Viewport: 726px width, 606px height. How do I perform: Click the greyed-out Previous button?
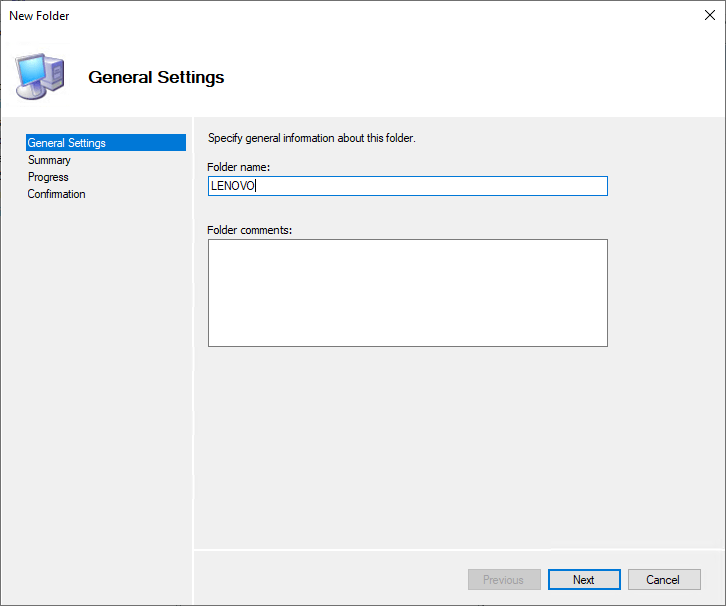504,580
